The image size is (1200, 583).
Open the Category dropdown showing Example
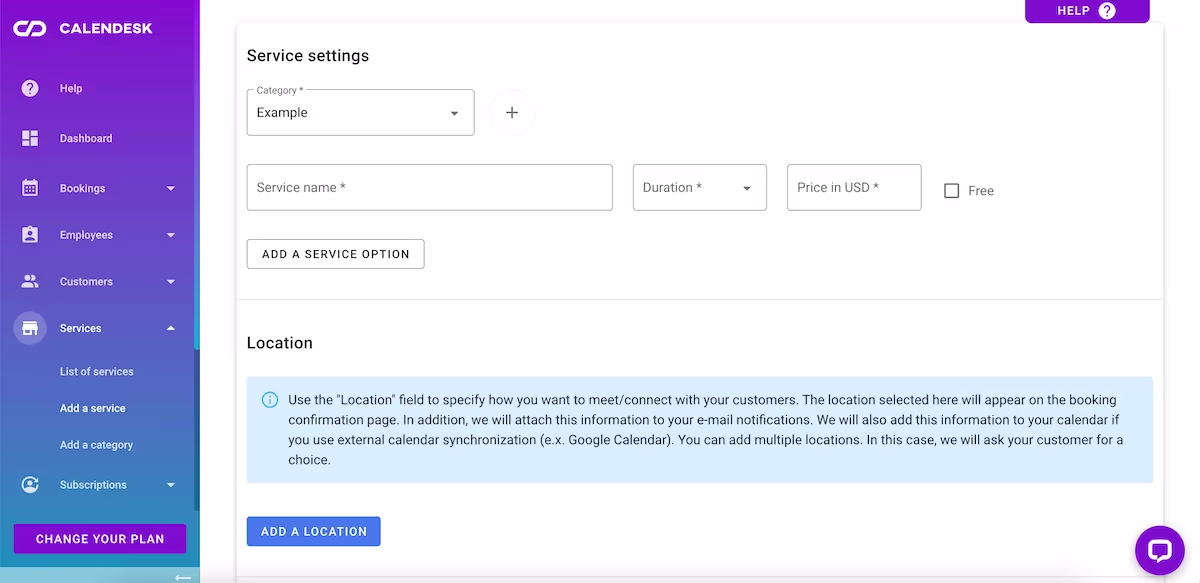[x=360, y=113]
